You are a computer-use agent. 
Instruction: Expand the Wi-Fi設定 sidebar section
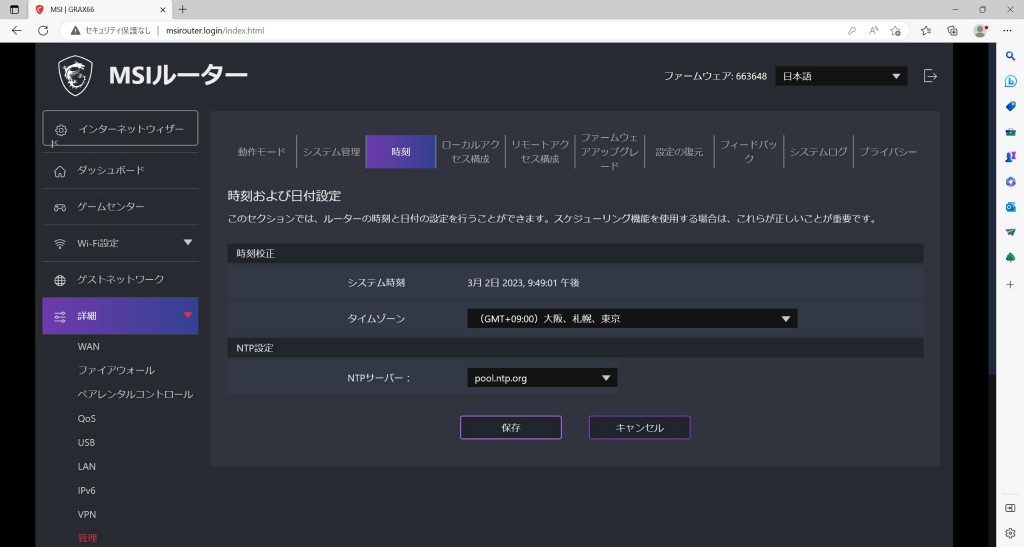(x=187, y=243)
